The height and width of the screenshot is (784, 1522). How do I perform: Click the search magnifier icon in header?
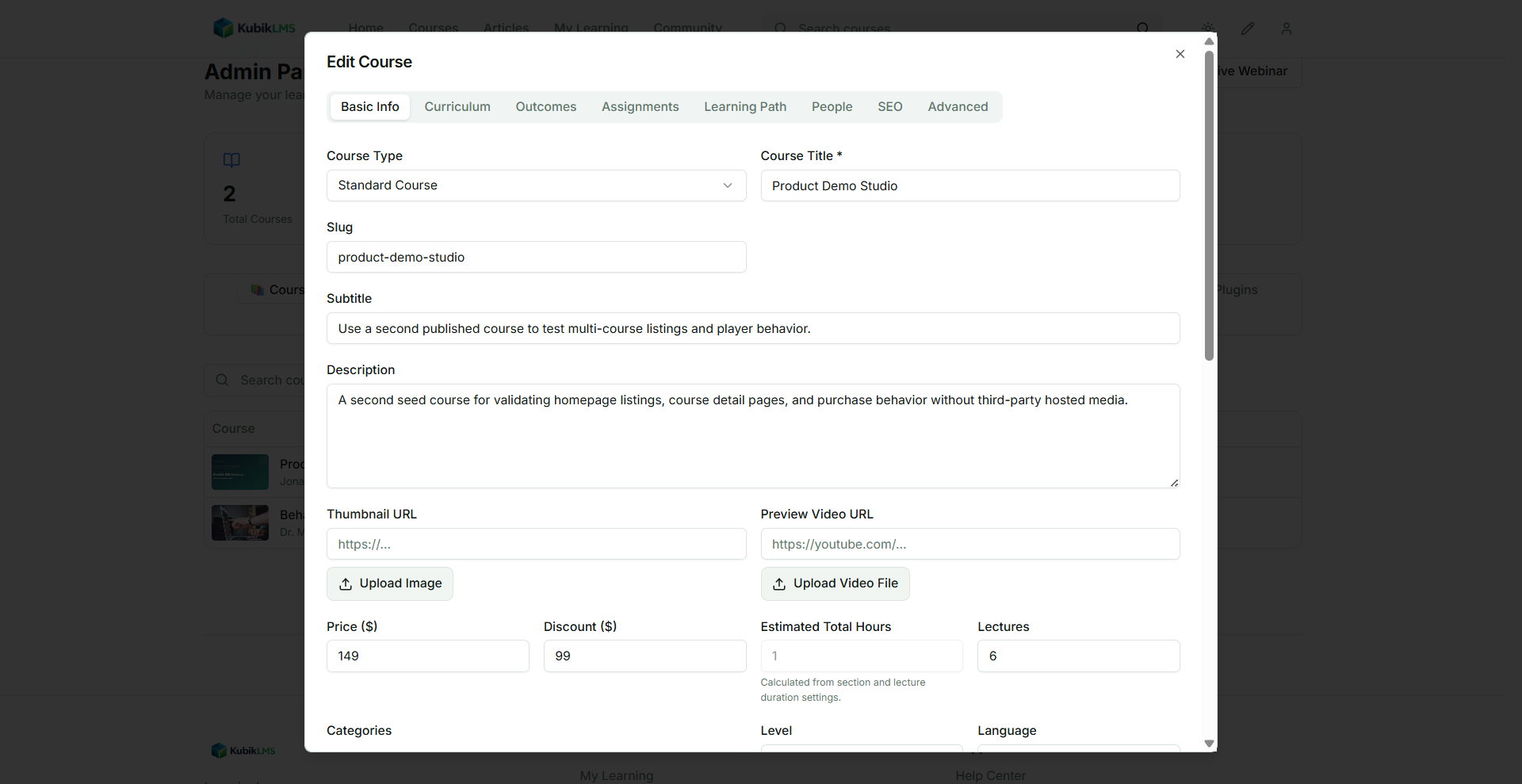[1142, 28]
